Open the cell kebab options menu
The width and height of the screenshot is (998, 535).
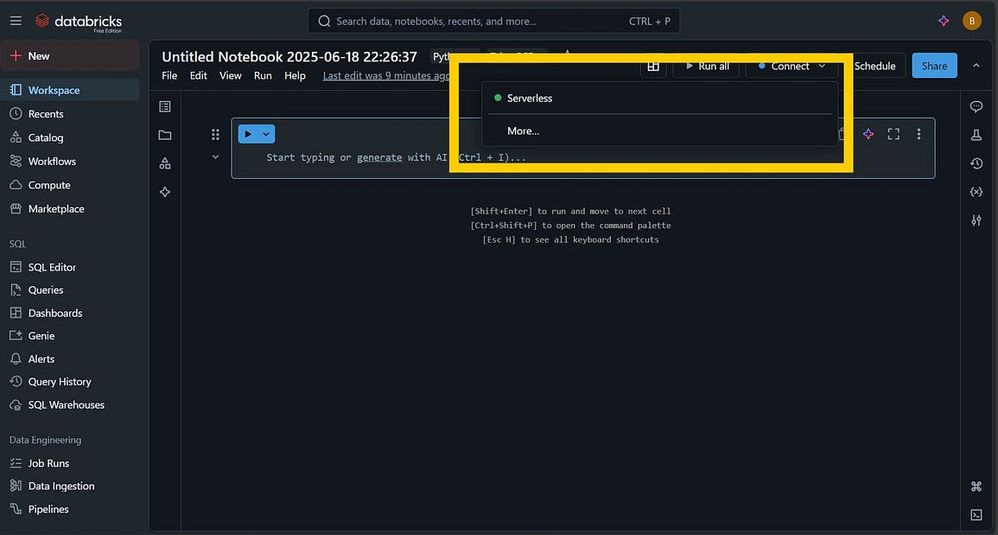[919, 134]
